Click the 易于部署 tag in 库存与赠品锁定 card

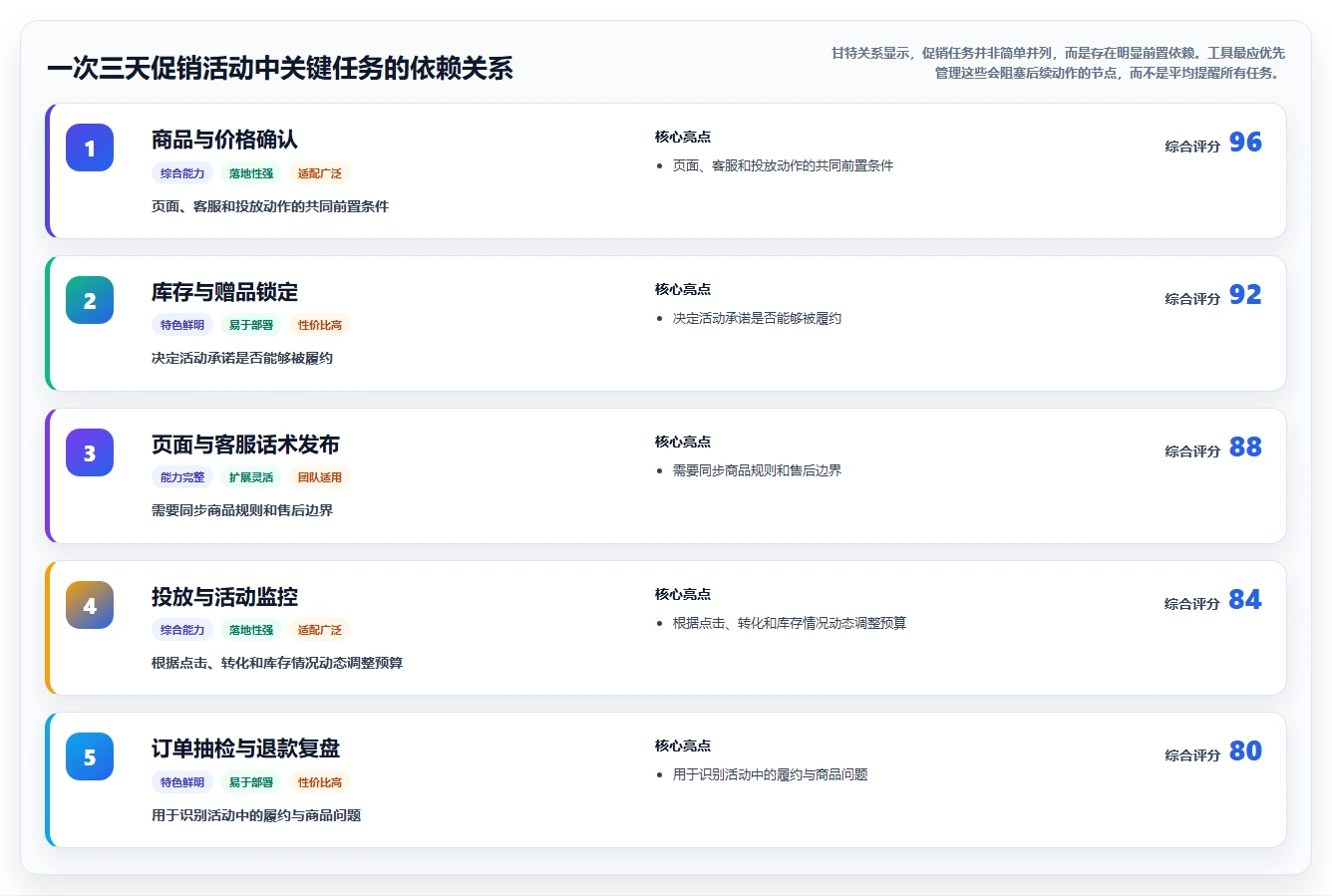pyautogui.click(x=251, y=325)
